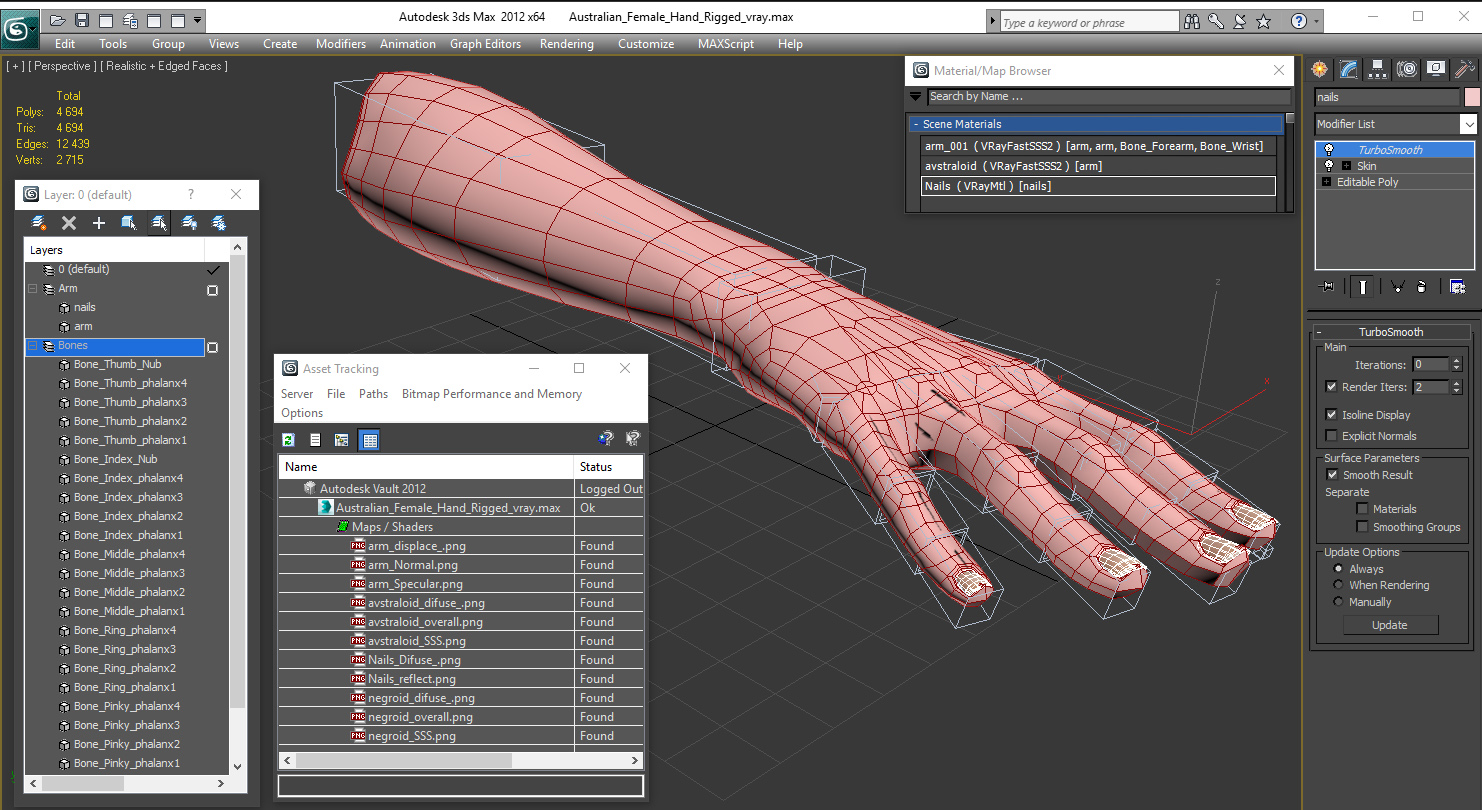Click Make Unique icon below stack
Image resolution: width=1482 pixels, height=810 pixels.
[x=1397, y=287]
